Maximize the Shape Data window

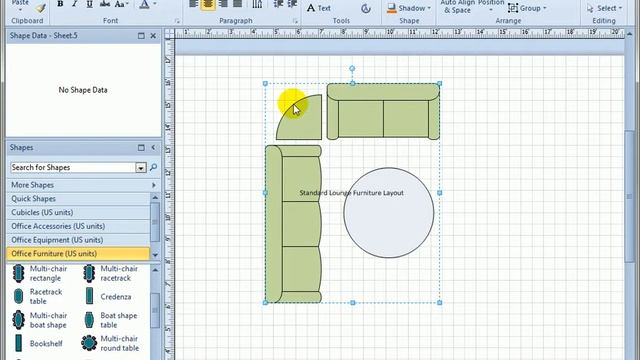coord(141,36)
